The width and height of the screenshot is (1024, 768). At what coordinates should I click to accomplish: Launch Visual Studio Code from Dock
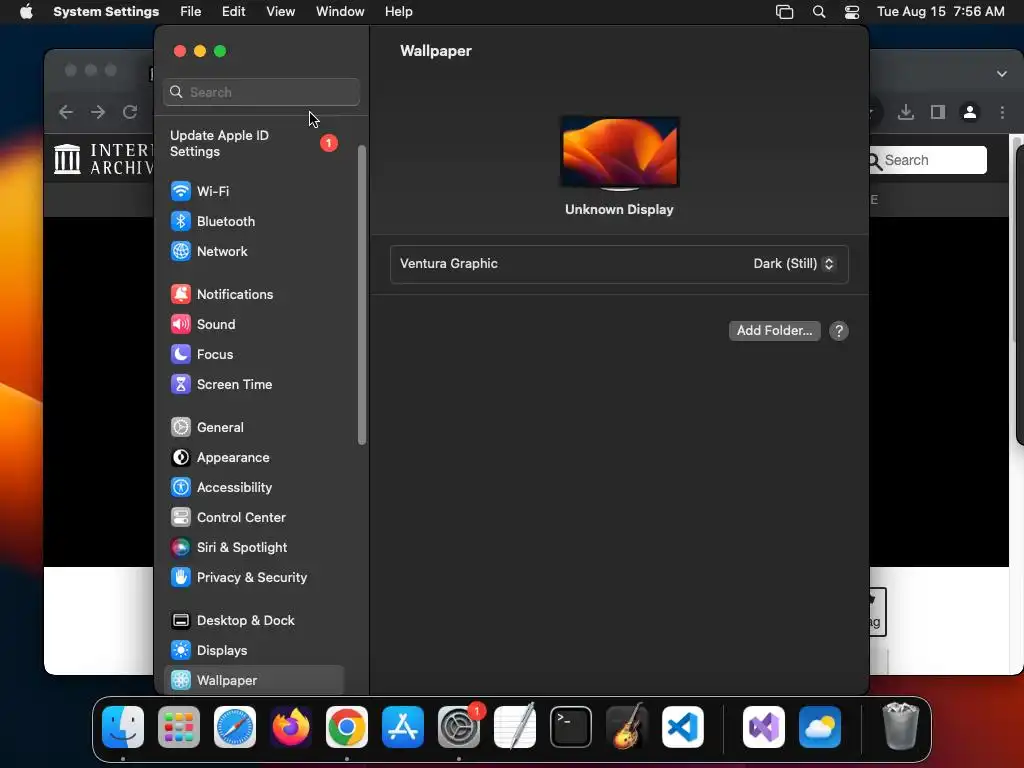(x=683, y=727)
